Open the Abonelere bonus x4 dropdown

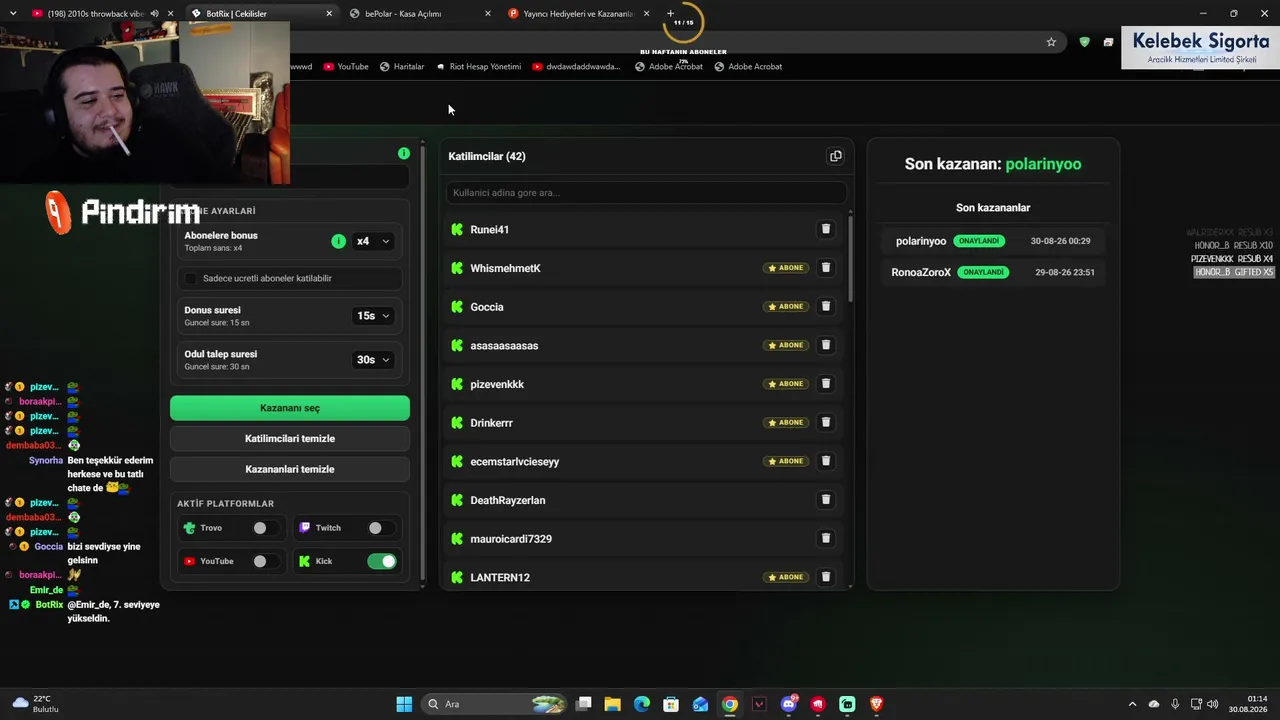(373, 241)
